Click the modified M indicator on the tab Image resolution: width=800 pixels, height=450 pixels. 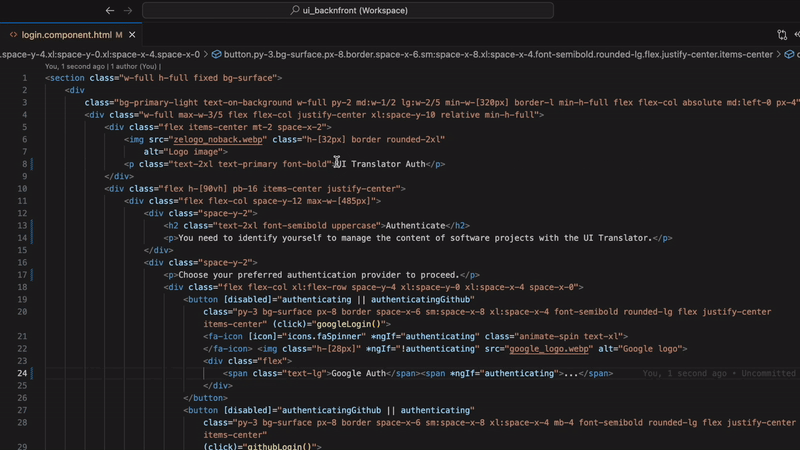click(119, 35)
